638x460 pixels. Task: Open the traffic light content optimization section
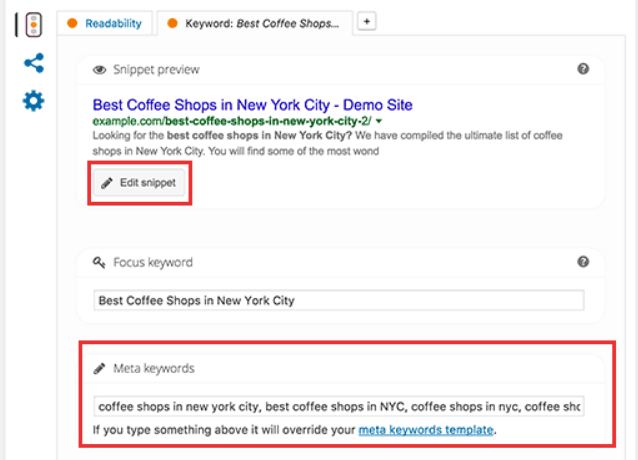click(34, 25)
